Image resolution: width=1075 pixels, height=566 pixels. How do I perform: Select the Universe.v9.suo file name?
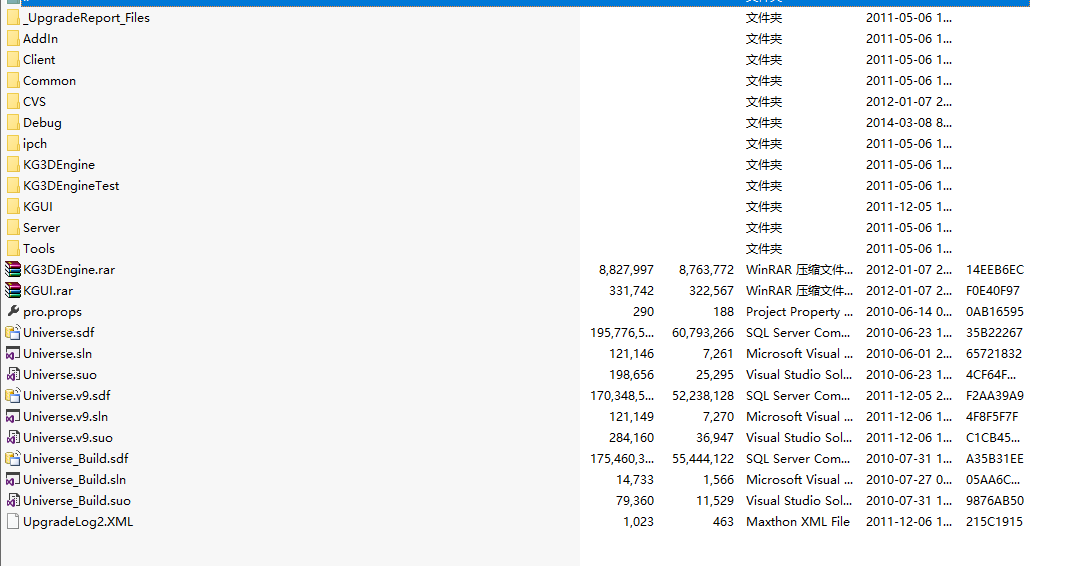point(68,438)
